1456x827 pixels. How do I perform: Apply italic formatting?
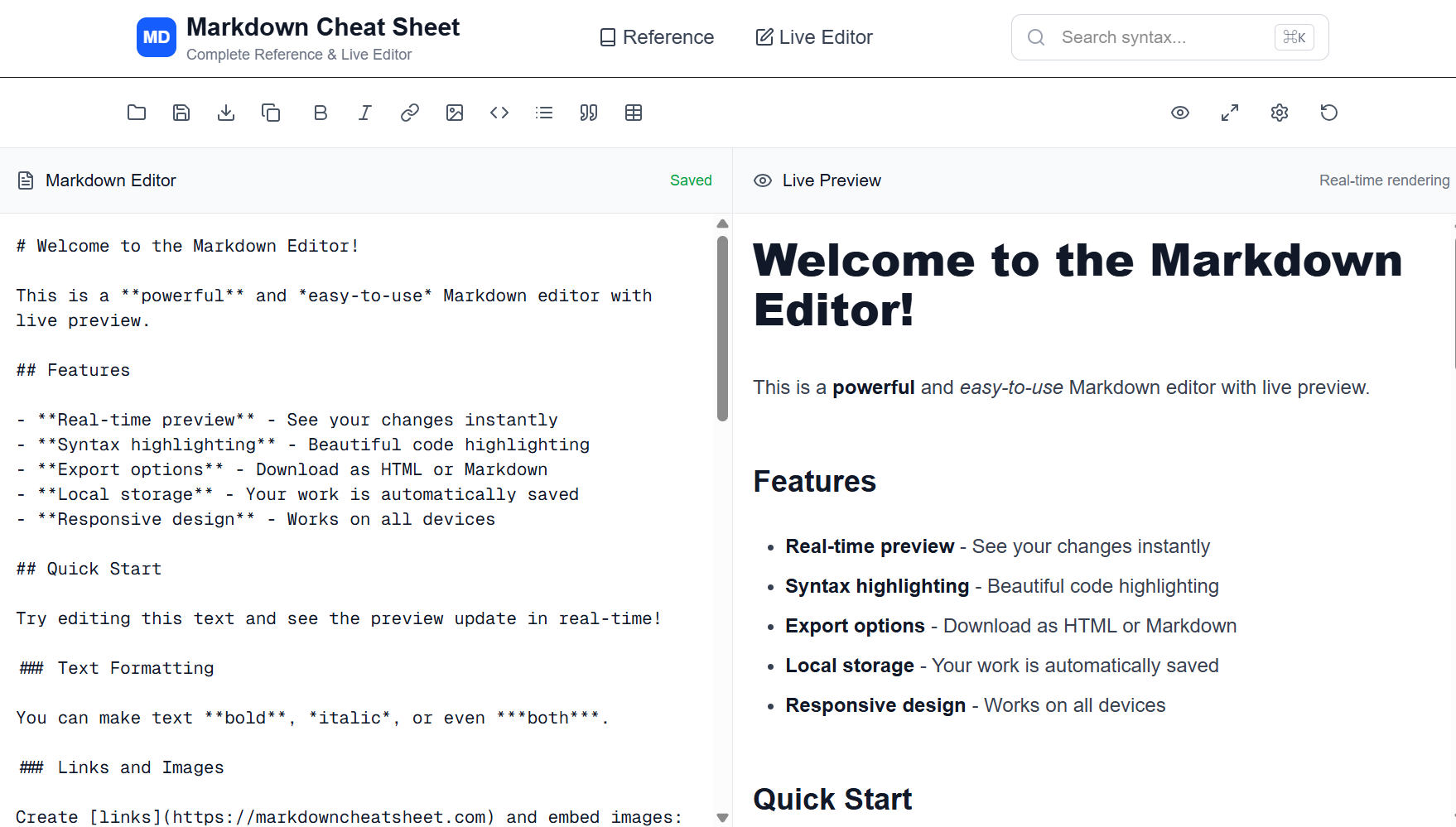point(365,113)
